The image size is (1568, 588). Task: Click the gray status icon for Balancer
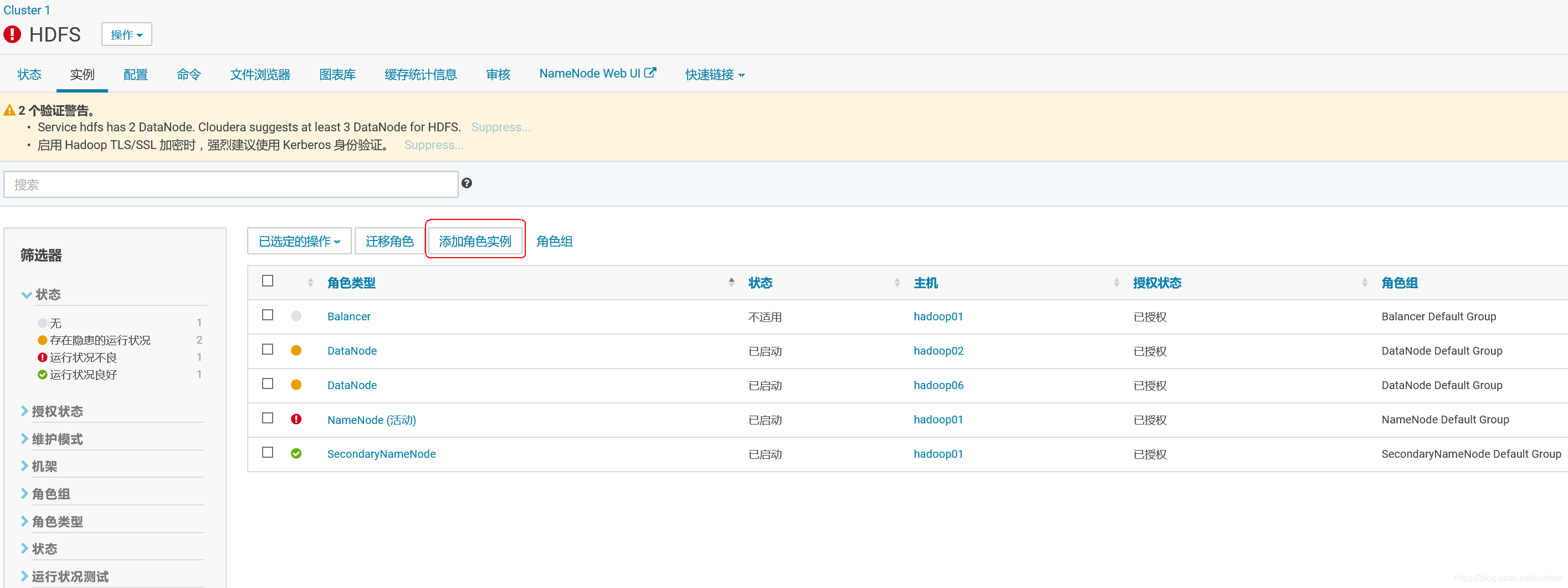[x=296, y=316]
